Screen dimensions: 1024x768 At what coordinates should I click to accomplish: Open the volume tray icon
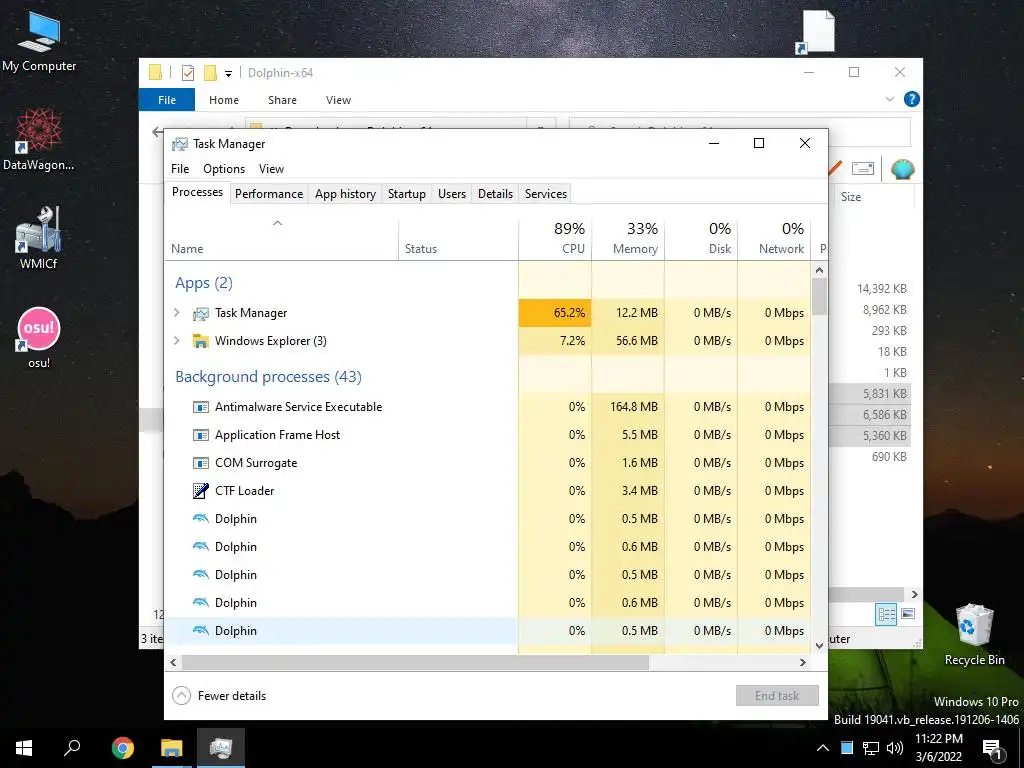[x=895, y=748]
